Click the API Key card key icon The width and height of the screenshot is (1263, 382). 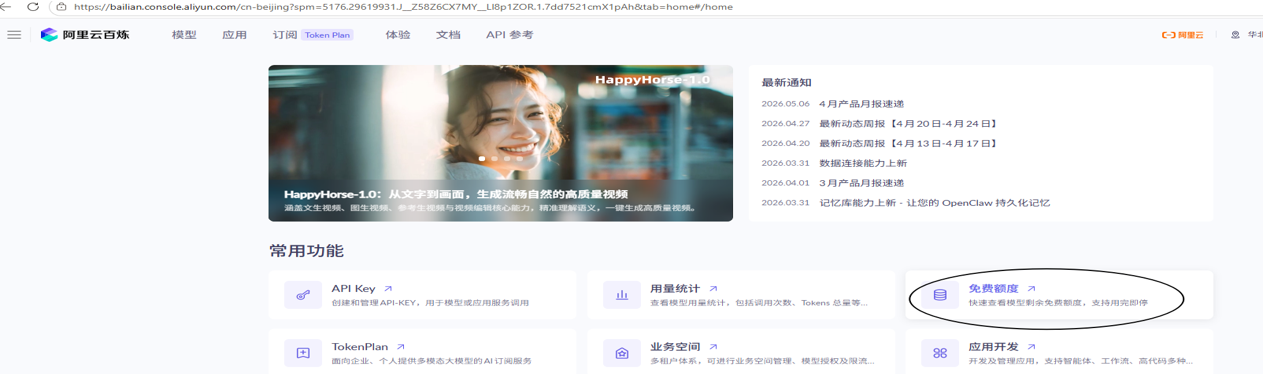[303, 295]
